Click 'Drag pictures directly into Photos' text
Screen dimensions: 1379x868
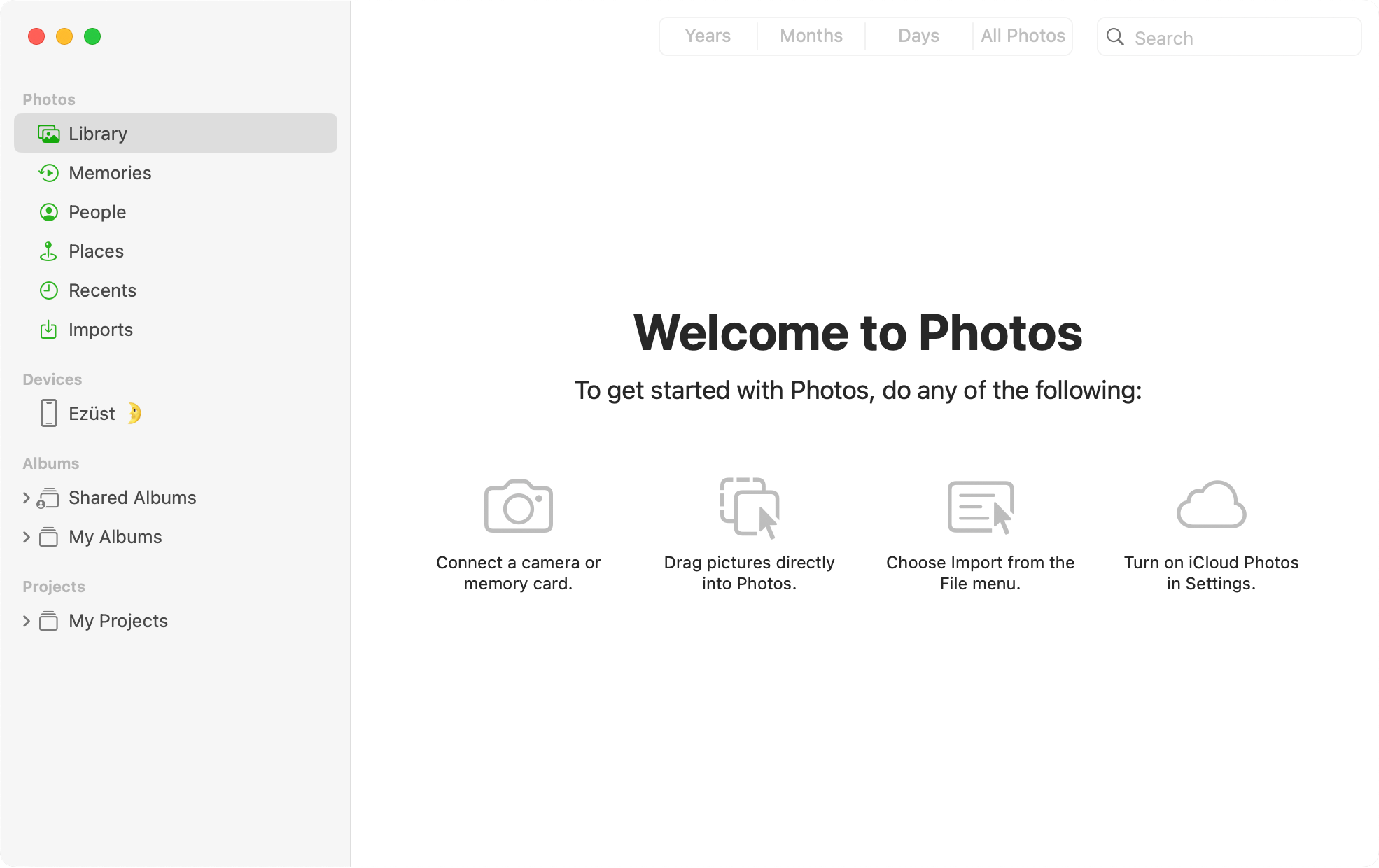[749, 573]
